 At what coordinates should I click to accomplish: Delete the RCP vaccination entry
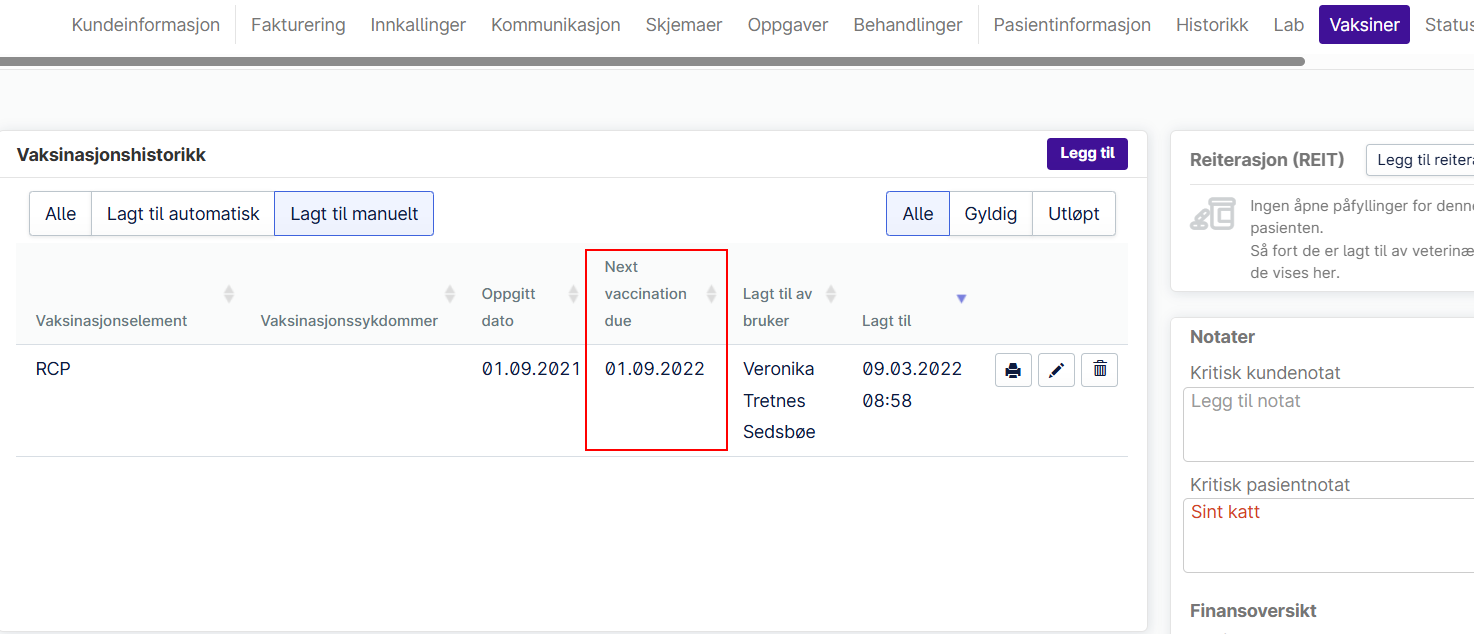point(1100,370)
